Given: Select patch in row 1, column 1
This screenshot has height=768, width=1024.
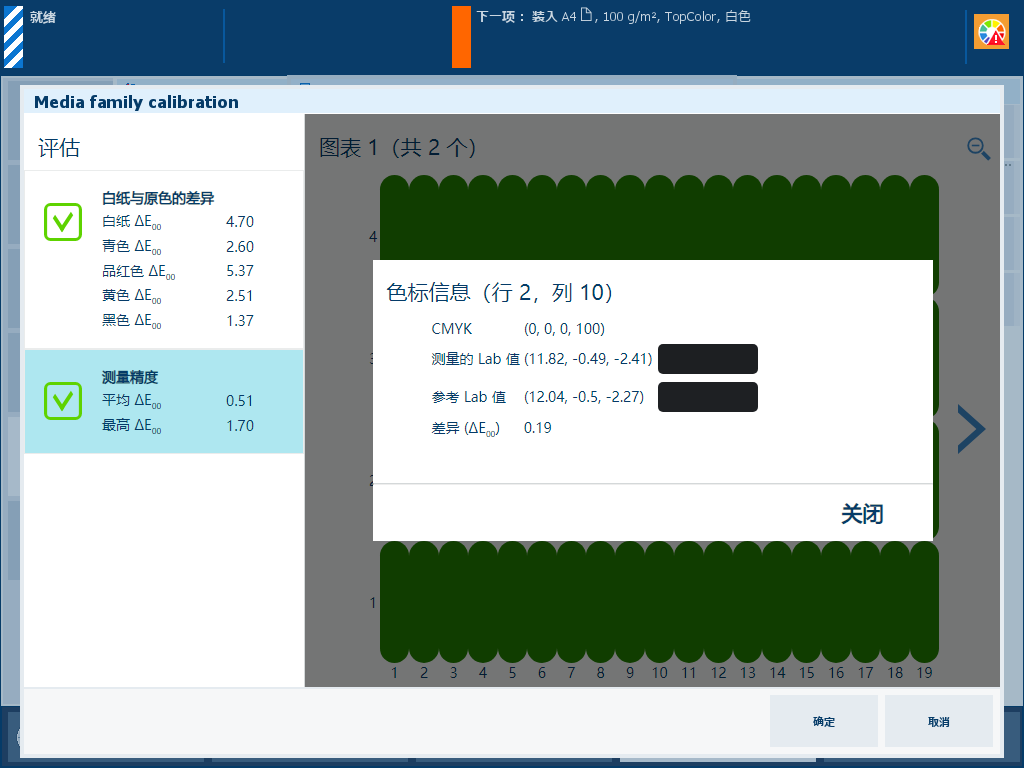Looking at the screenshot, I should pos(394,602).
